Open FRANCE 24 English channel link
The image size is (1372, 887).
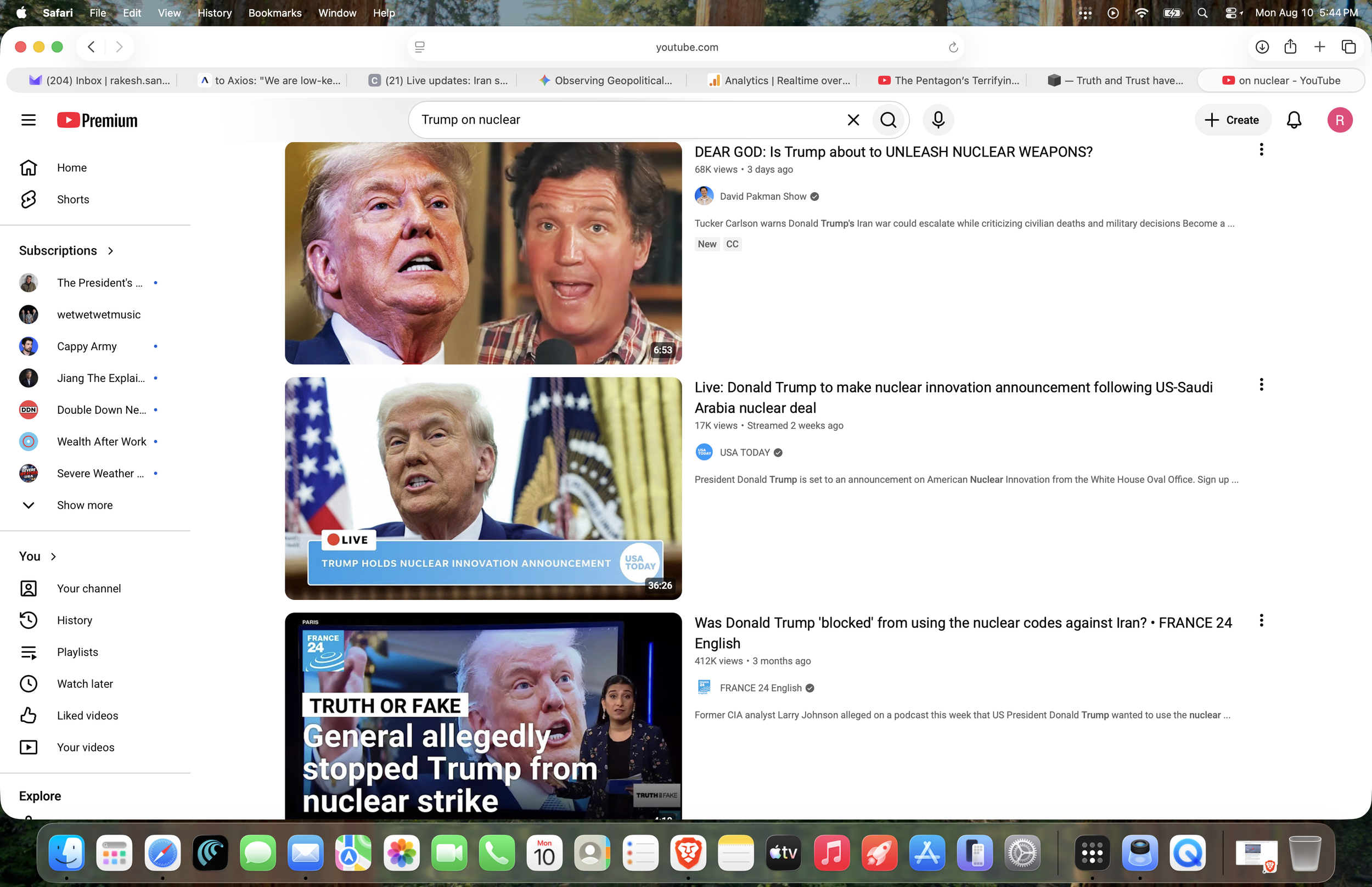pyautogui.click(x=761, y=688)
